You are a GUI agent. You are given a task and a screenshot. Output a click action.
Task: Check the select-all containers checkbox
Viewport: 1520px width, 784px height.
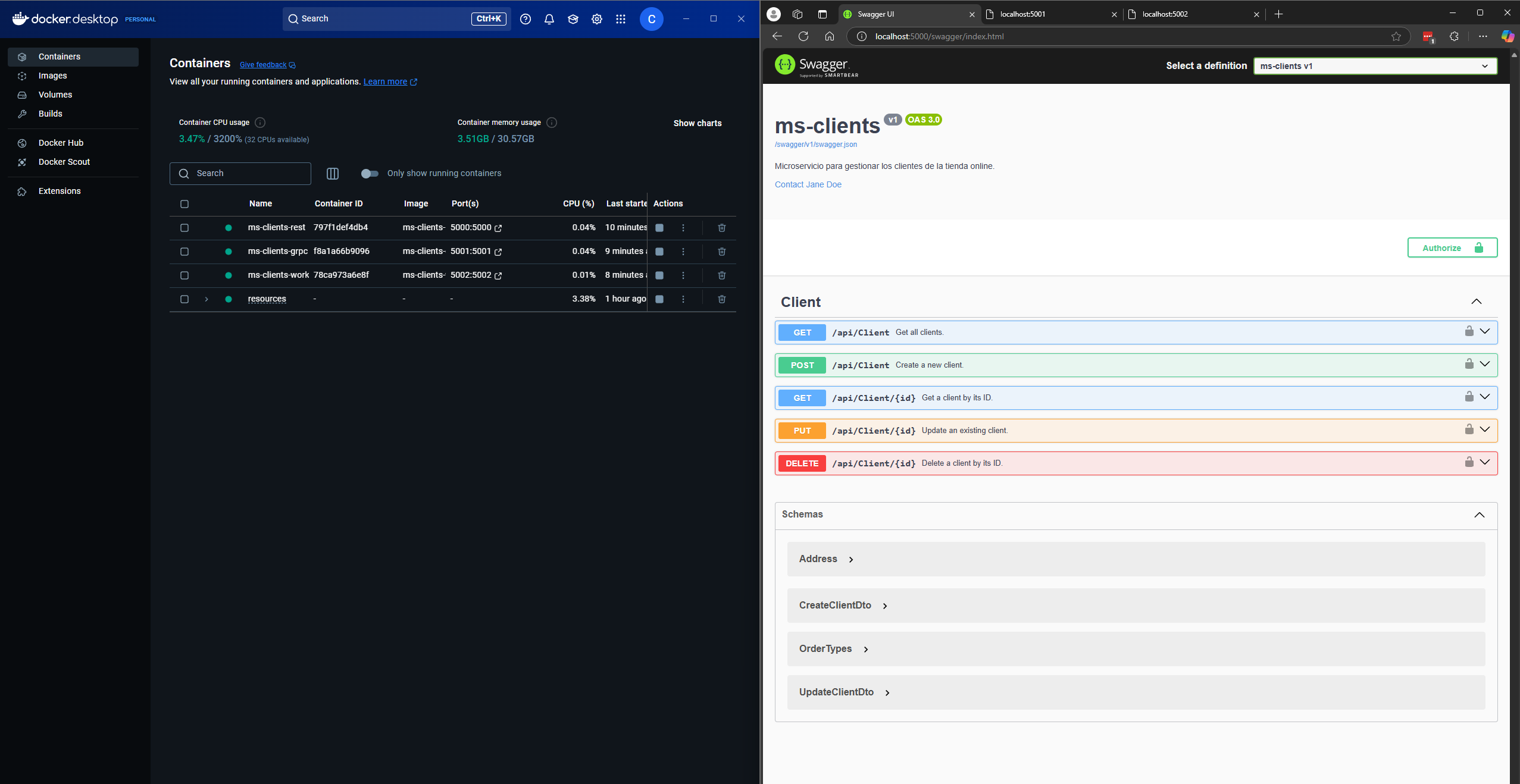(184, 204)
